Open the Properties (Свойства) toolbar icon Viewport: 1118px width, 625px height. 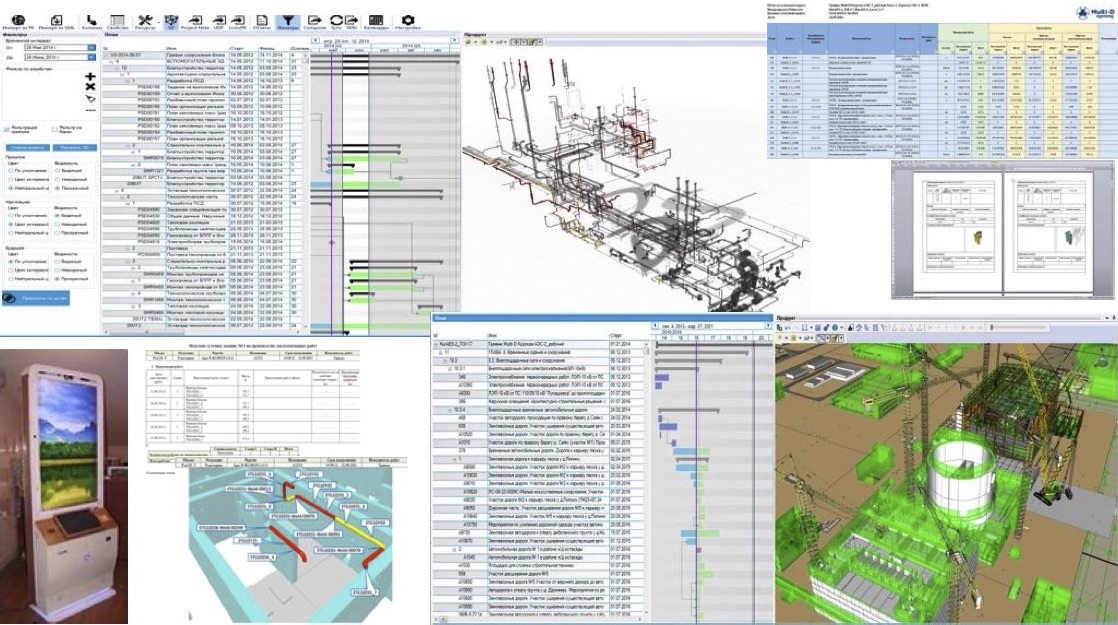pos(118,22)
